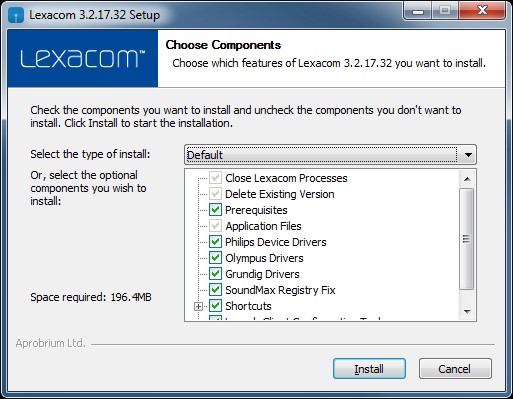
Task: Click the Lexacom logo banner
Action: tap(83, 58)
